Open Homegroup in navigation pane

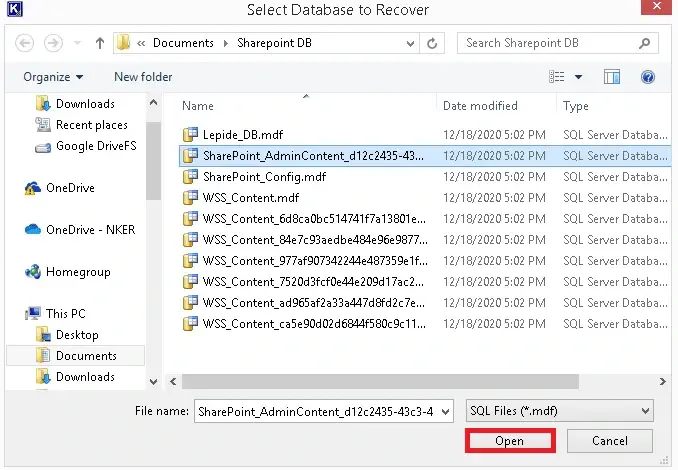click(68, 272)
